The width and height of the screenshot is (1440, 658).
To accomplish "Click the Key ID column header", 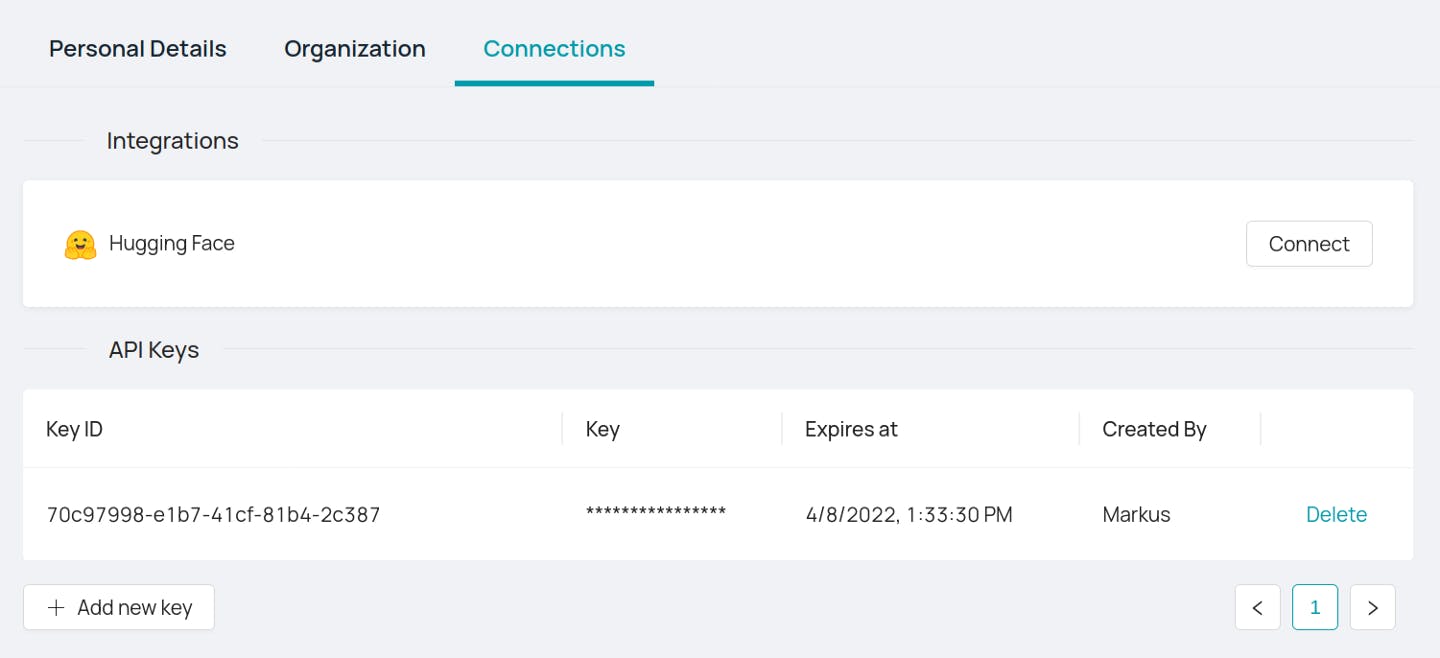I will (74, 429).
